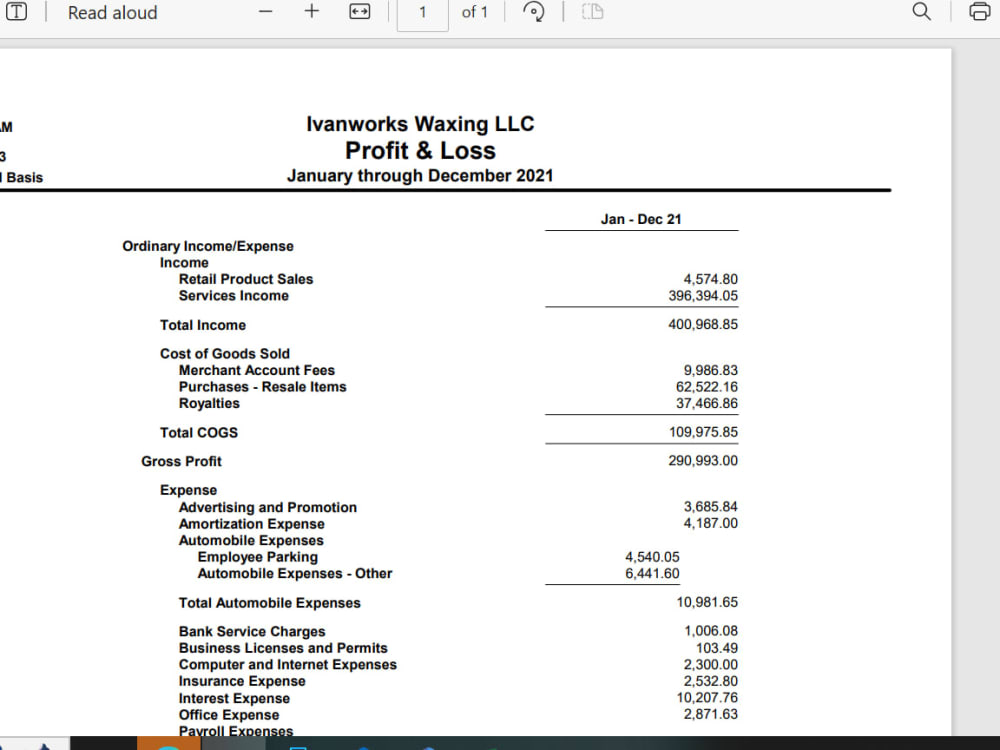Click 'Business Licenses and Permits' label
The height and width of the screenshot is (750, 1000).
click(283, 649)
